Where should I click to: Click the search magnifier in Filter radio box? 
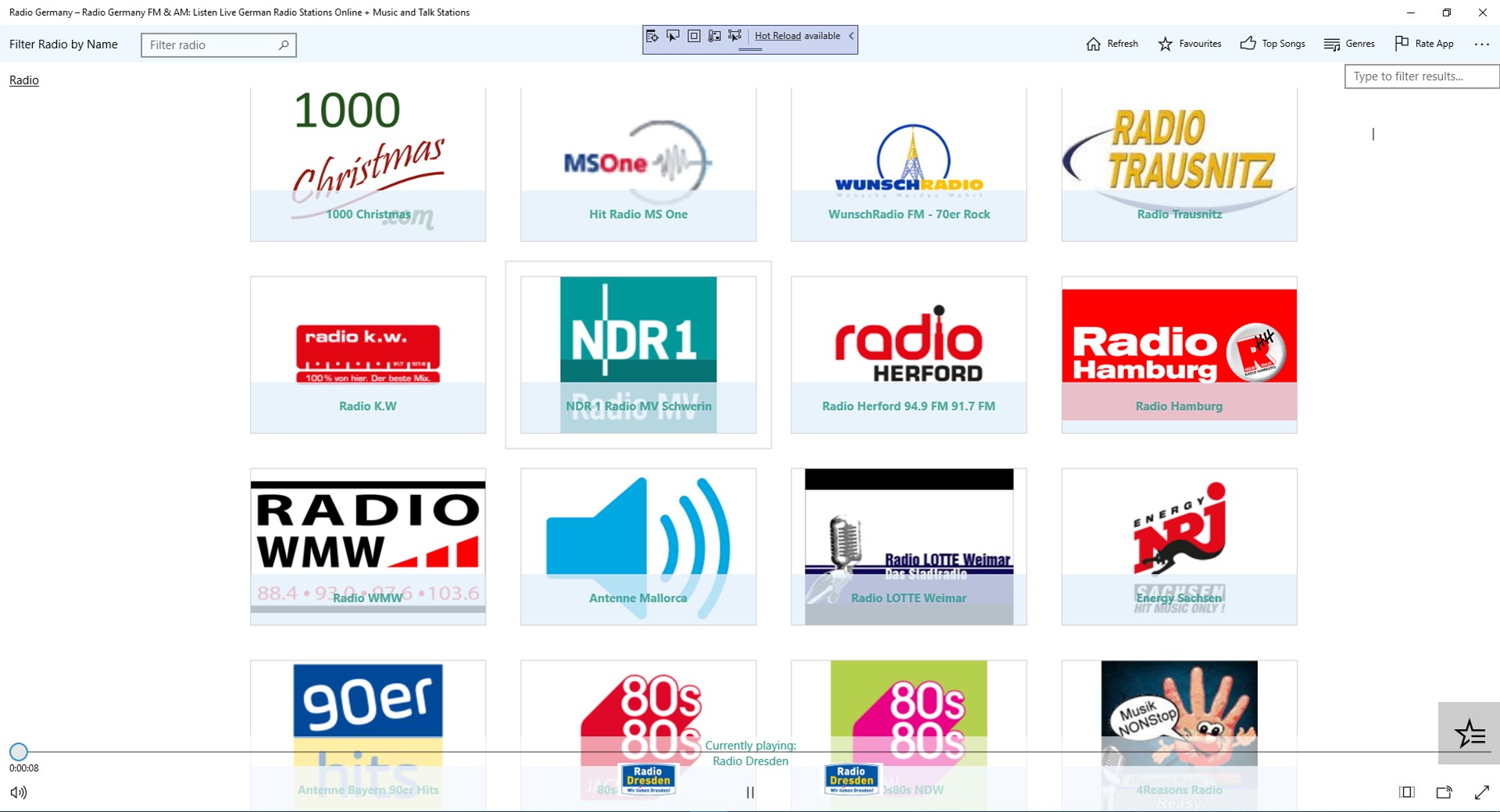coord(284,45)
